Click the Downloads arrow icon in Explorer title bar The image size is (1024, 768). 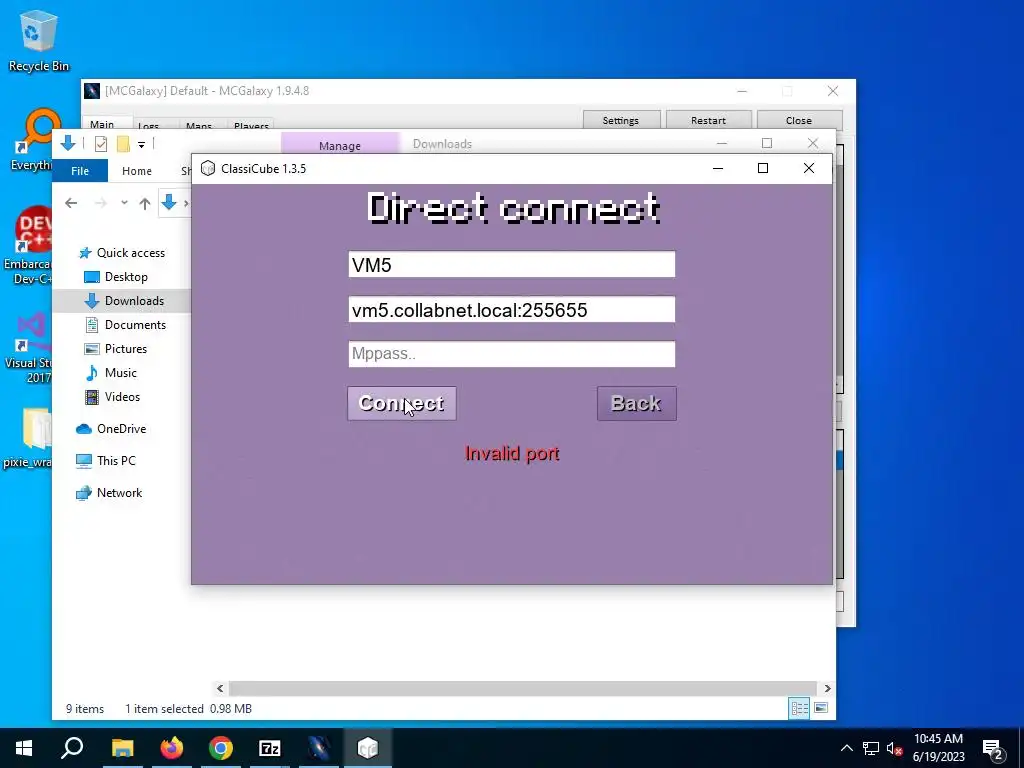[68, 143]
